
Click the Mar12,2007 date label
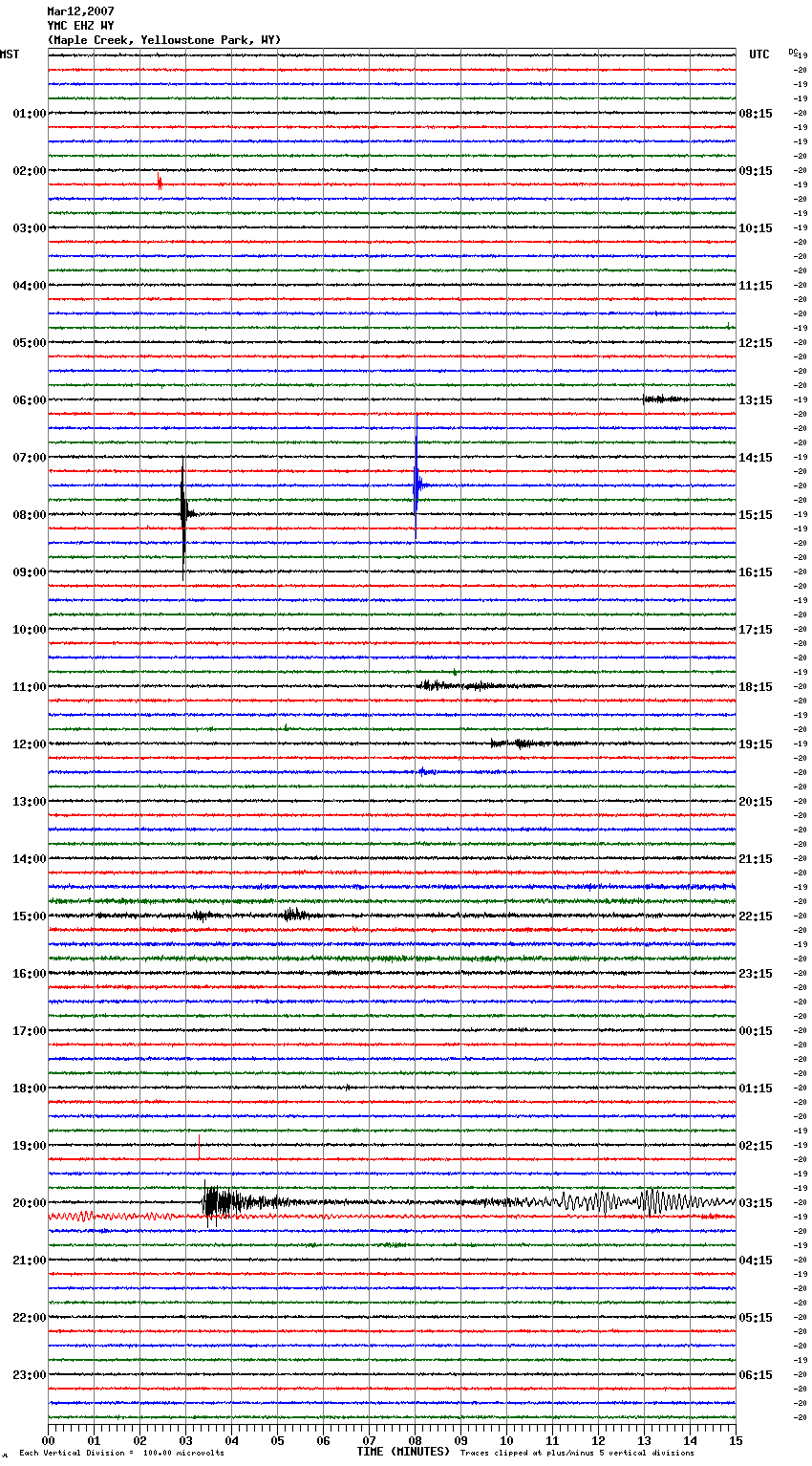80,11
